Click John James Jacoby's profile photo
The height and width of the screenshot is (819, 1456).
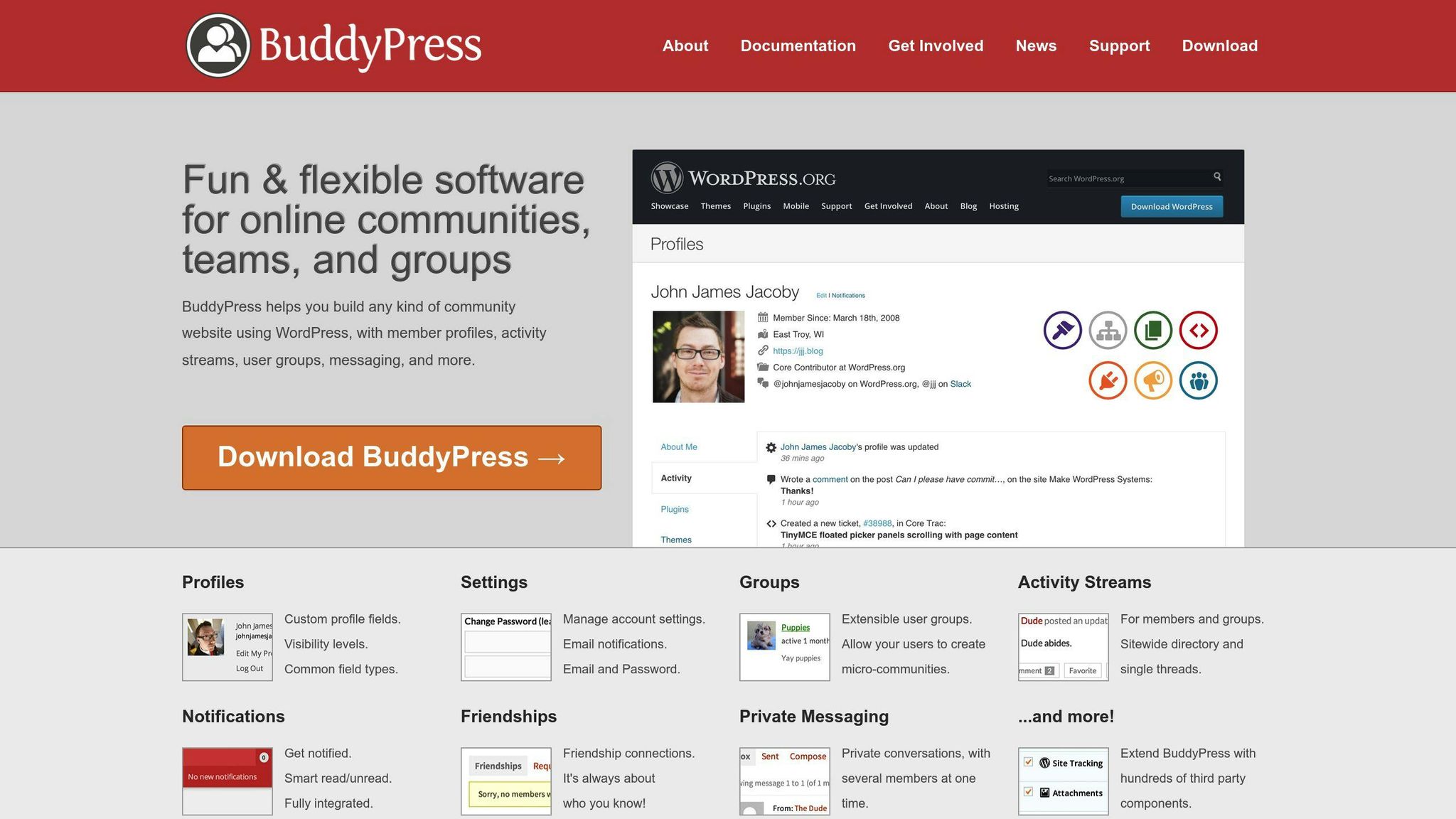point(699,357)
